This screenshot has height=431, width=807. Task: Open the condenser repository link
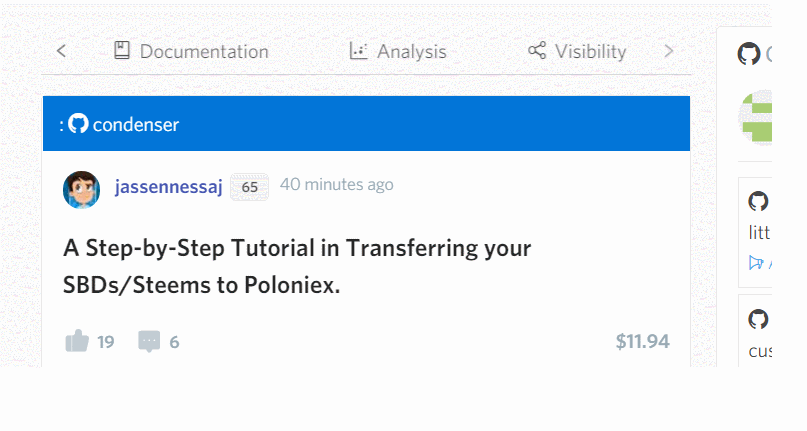(136, 125)
